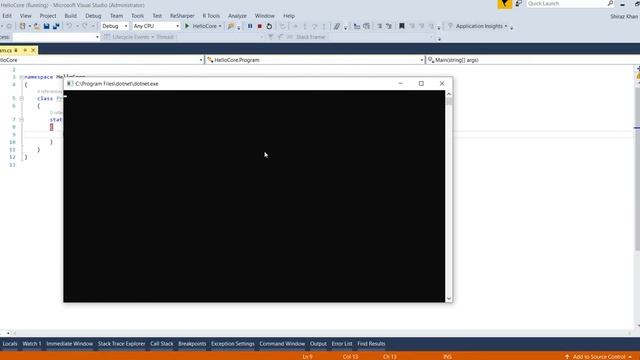Collapse the class block on line 5
Viewport: 640px width, 360px height.
[x=21, y=98]
